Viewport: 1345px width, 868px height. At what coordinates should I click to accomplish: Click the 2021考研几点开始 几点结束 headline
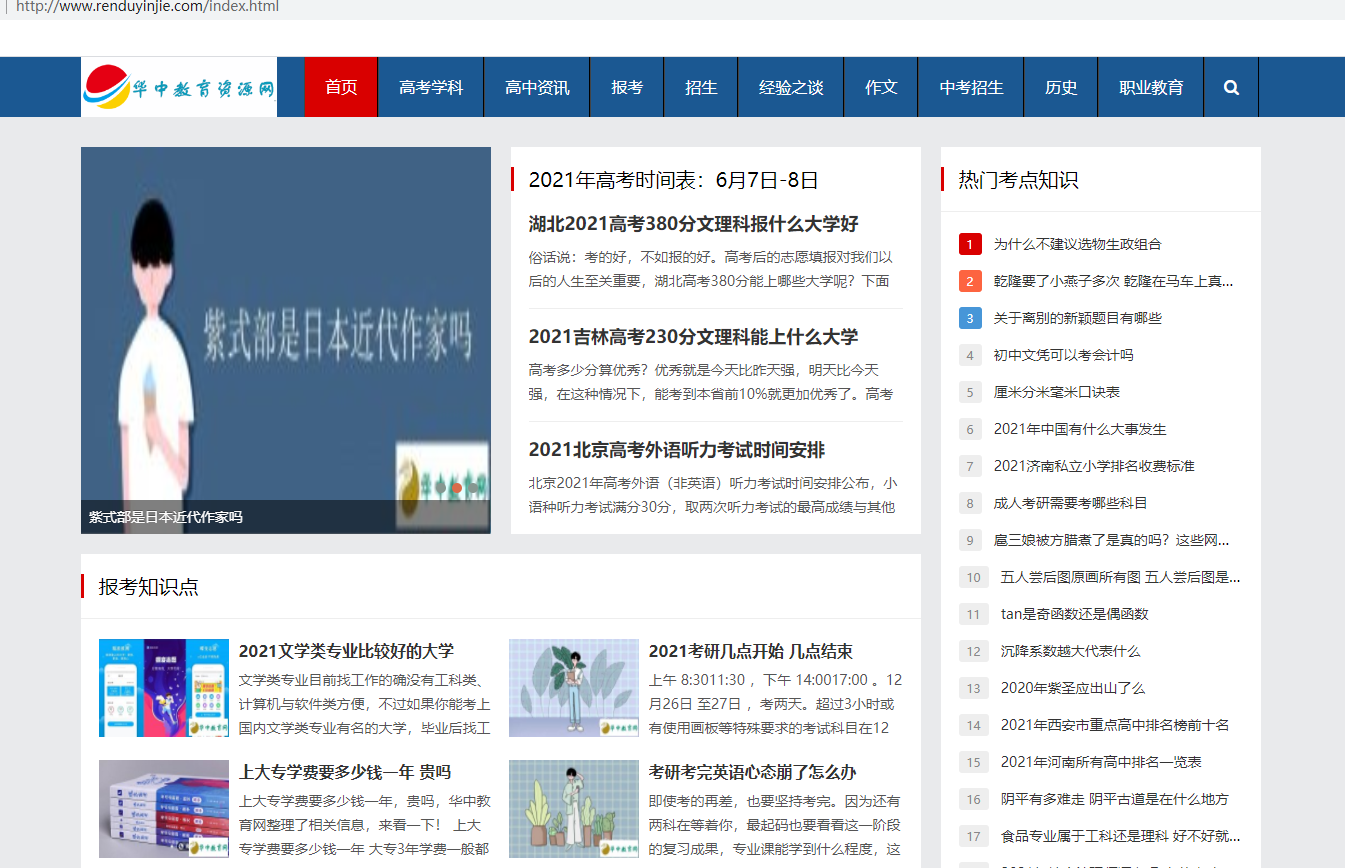click(751, 651)
